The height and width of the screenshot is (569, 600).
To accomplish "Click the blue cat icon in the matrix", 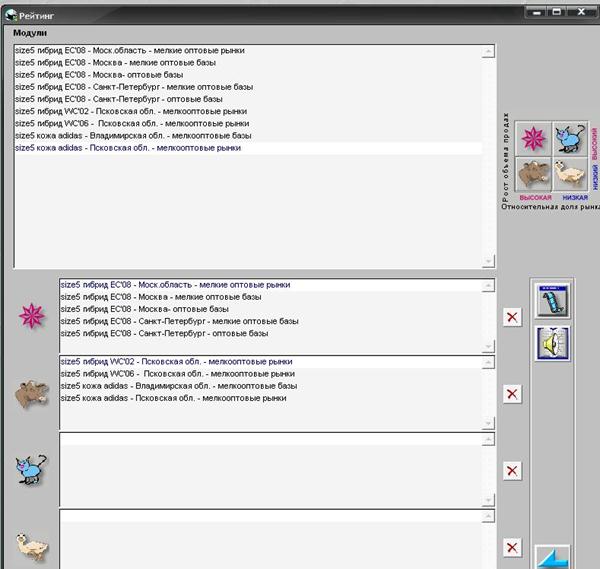I will (x=570, y=139).
